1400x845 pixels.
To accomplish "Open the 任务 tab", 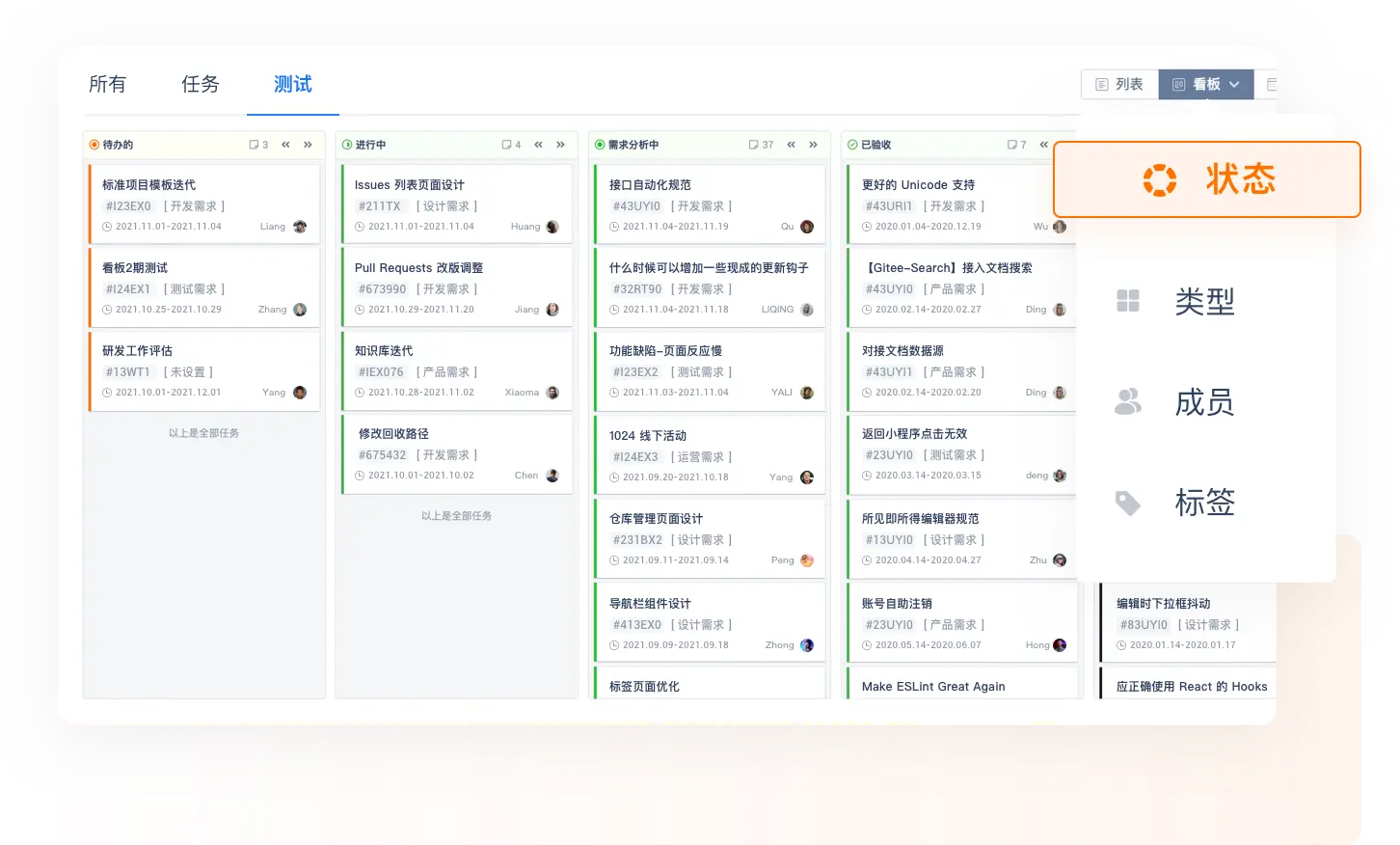I will click(201, 85).
